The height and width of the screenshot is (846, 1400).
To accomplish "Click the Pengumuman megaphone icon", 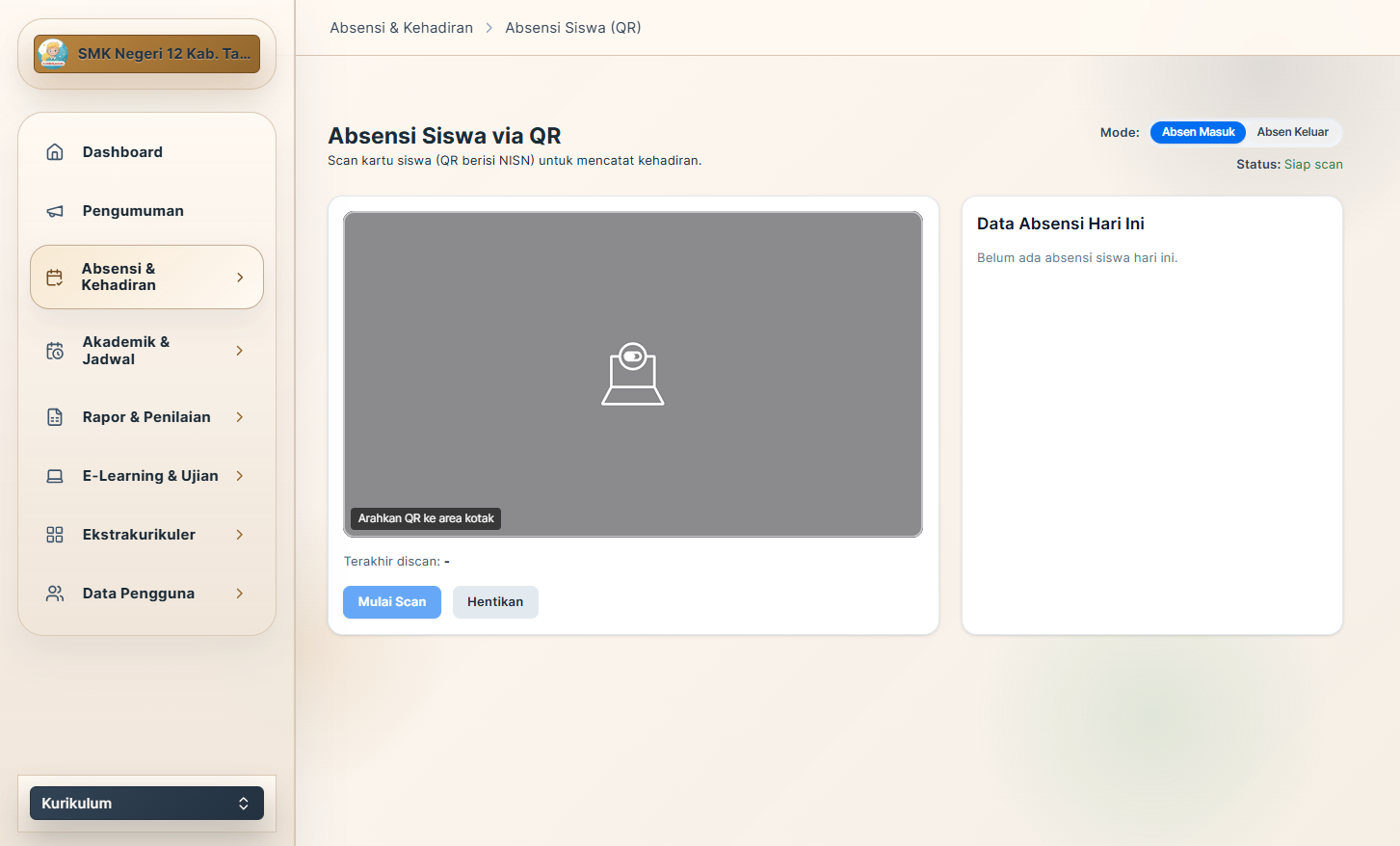I will coord(55,211).
